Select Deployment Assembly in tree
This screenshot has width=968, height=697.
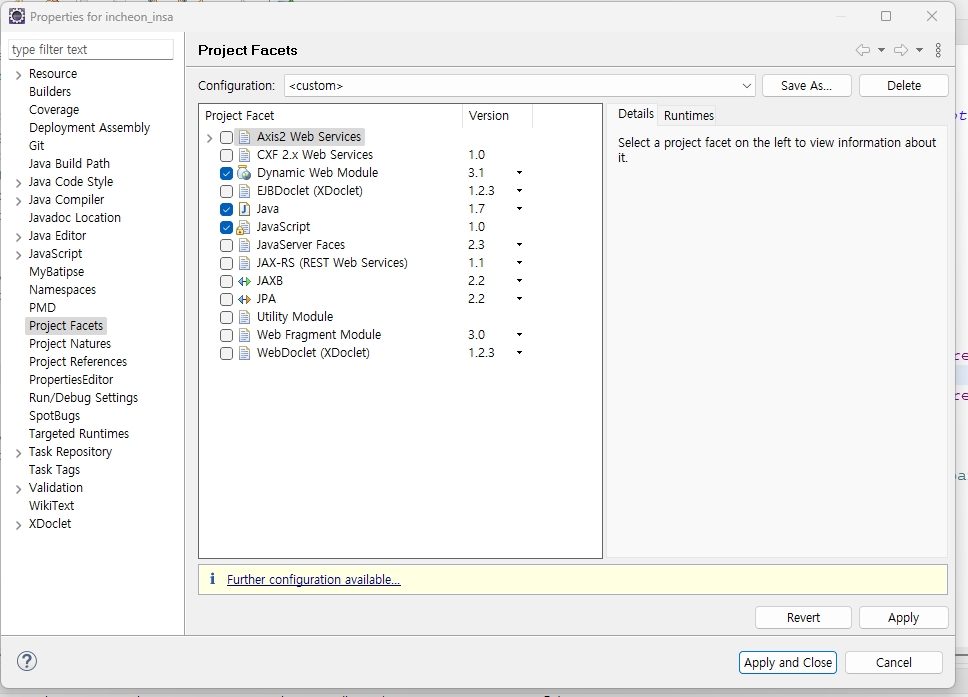click(90, 128)
